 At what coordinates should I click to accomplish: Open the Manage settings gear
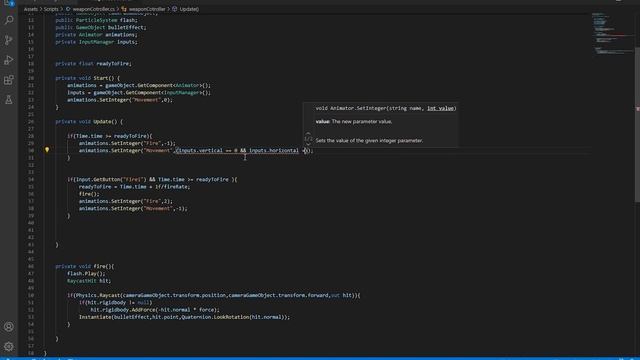tap(9, 347)
